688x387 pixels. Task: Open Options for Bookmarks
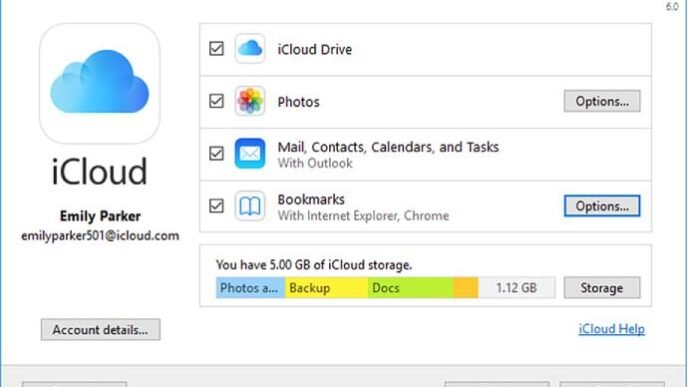click(602, 206)
